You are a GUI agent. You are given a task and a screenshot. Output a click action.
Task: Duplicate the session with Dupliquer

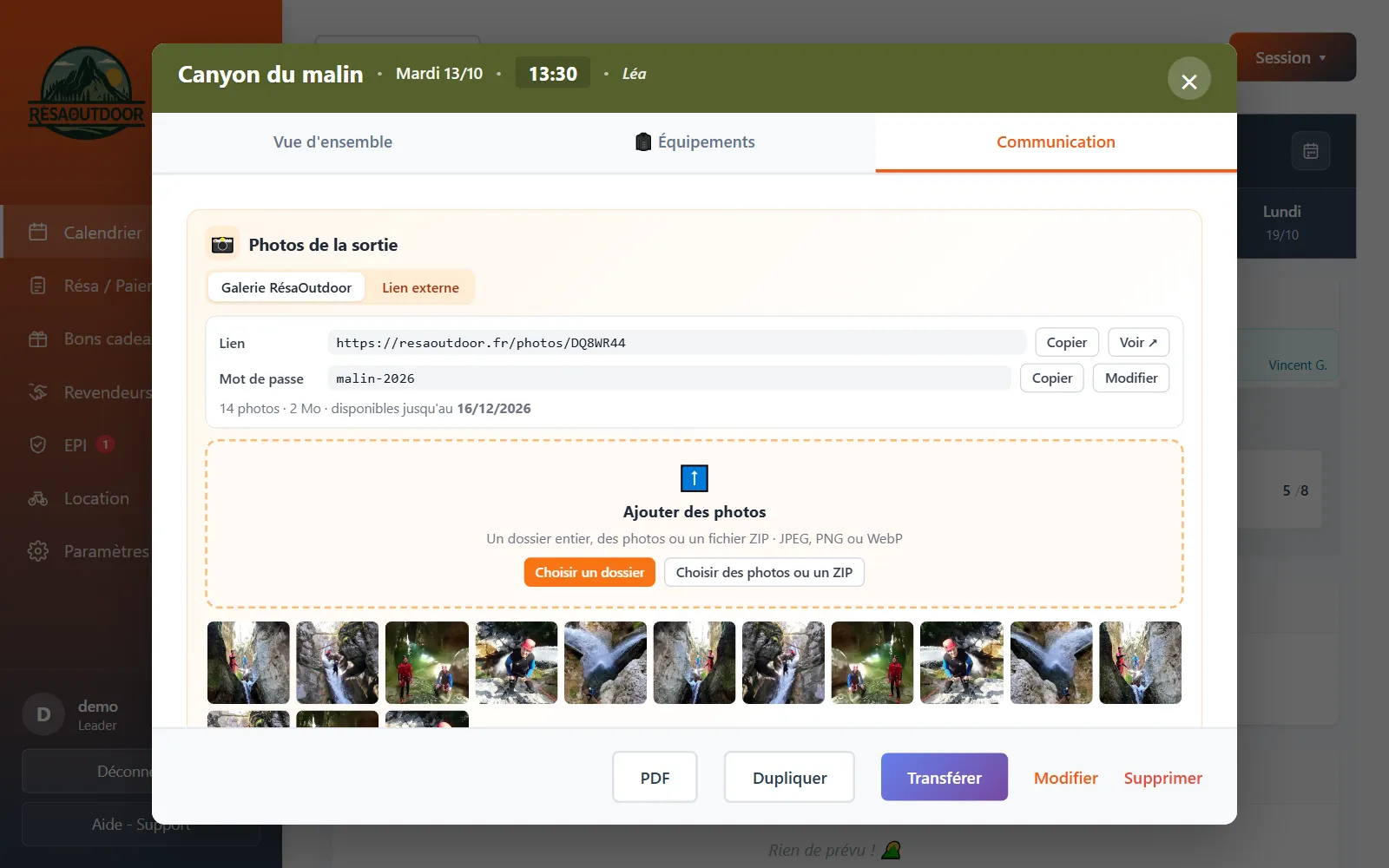790,778
